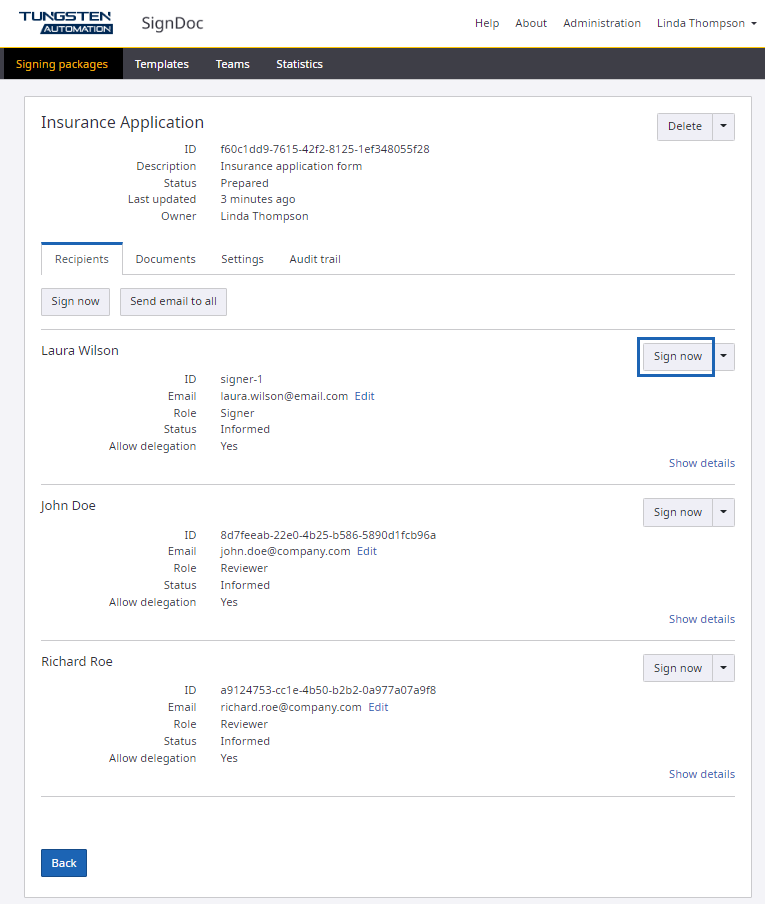
Task: Open dropdown arrow next to Delete
Action: click(724, 127)
